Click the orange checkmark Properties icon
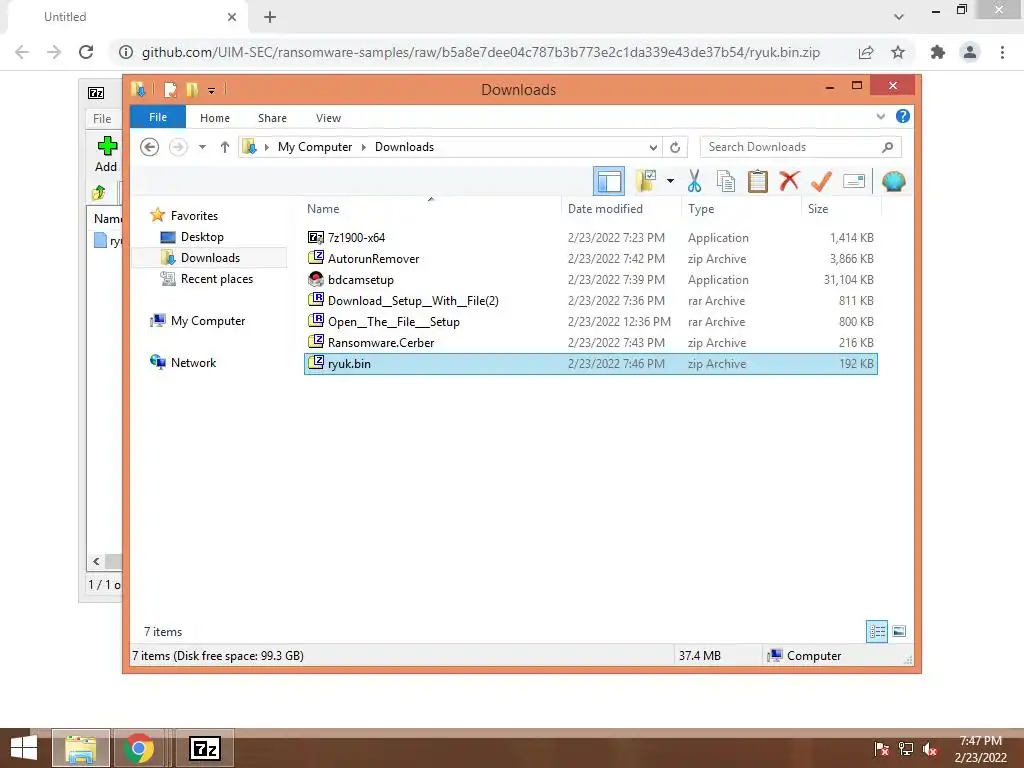The image size is (1024, 768). [x=821, y=181]
